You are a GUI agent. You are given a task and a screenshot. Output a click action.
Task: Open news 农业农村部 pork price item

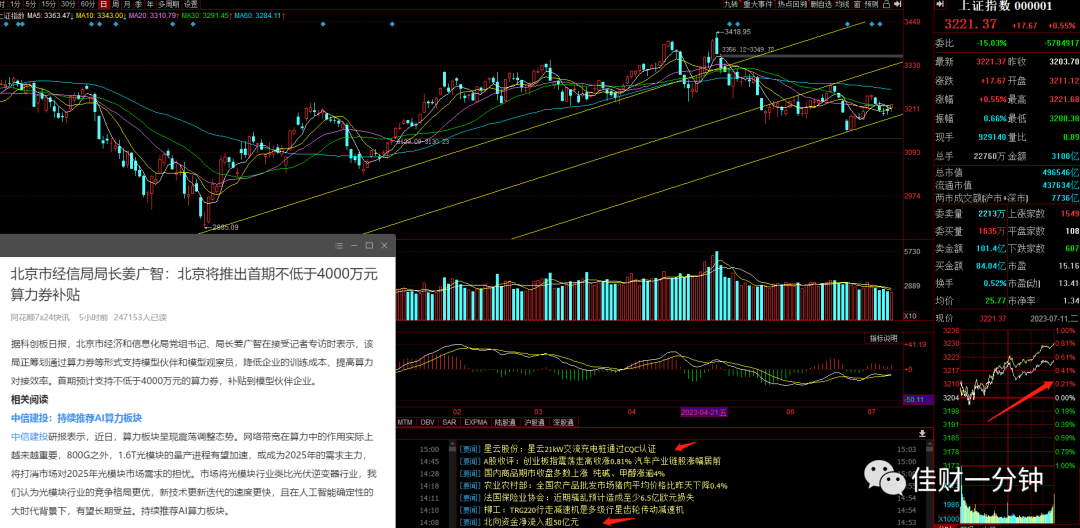(594, 486)
